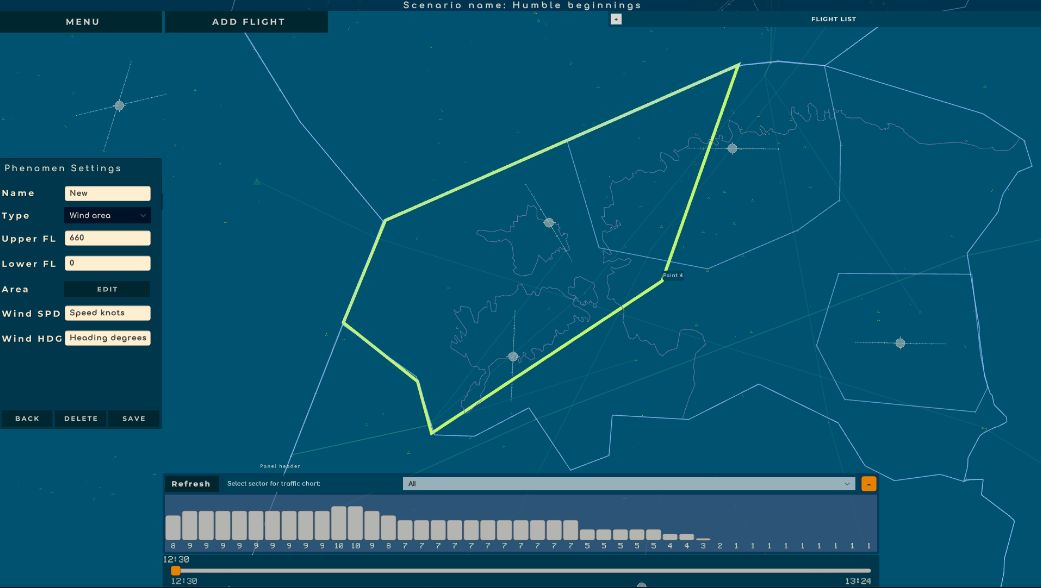Click the navaid icon in the top-left map area
Image resolution: width=1041 pixels, height=588 pixels.
point(118,104)
